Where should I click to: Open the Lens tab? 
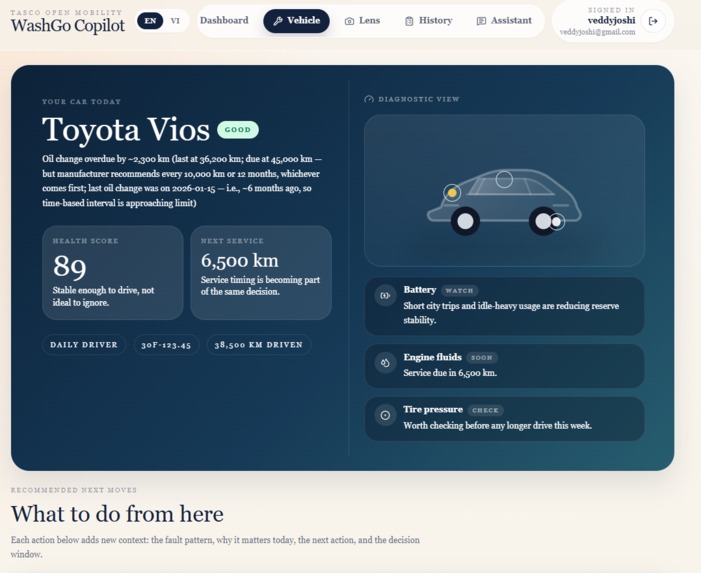pos(362,21)
